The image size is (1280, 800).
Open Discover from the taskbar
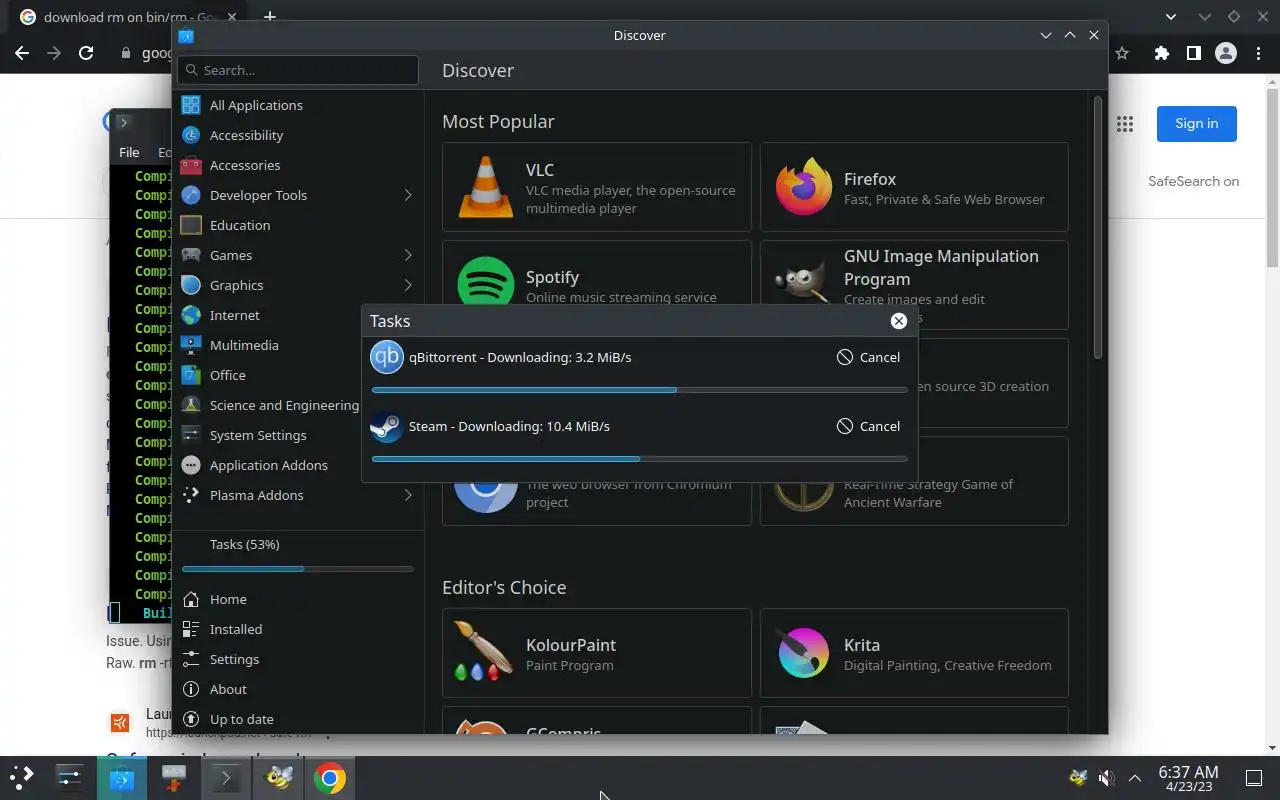[x=122, y=777]
